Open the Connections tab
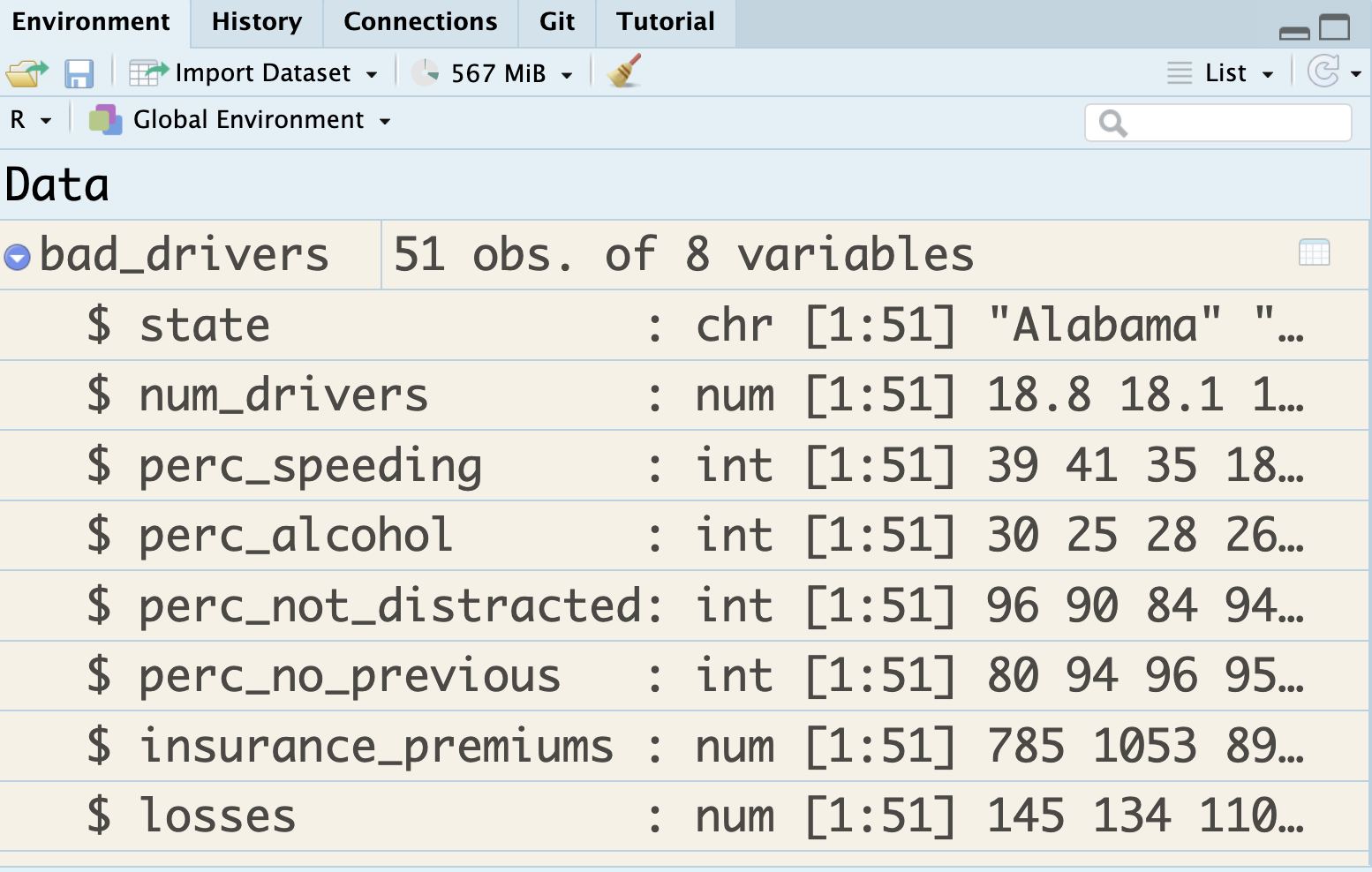This screenshot has height=872, width=1372. (420, 22)
